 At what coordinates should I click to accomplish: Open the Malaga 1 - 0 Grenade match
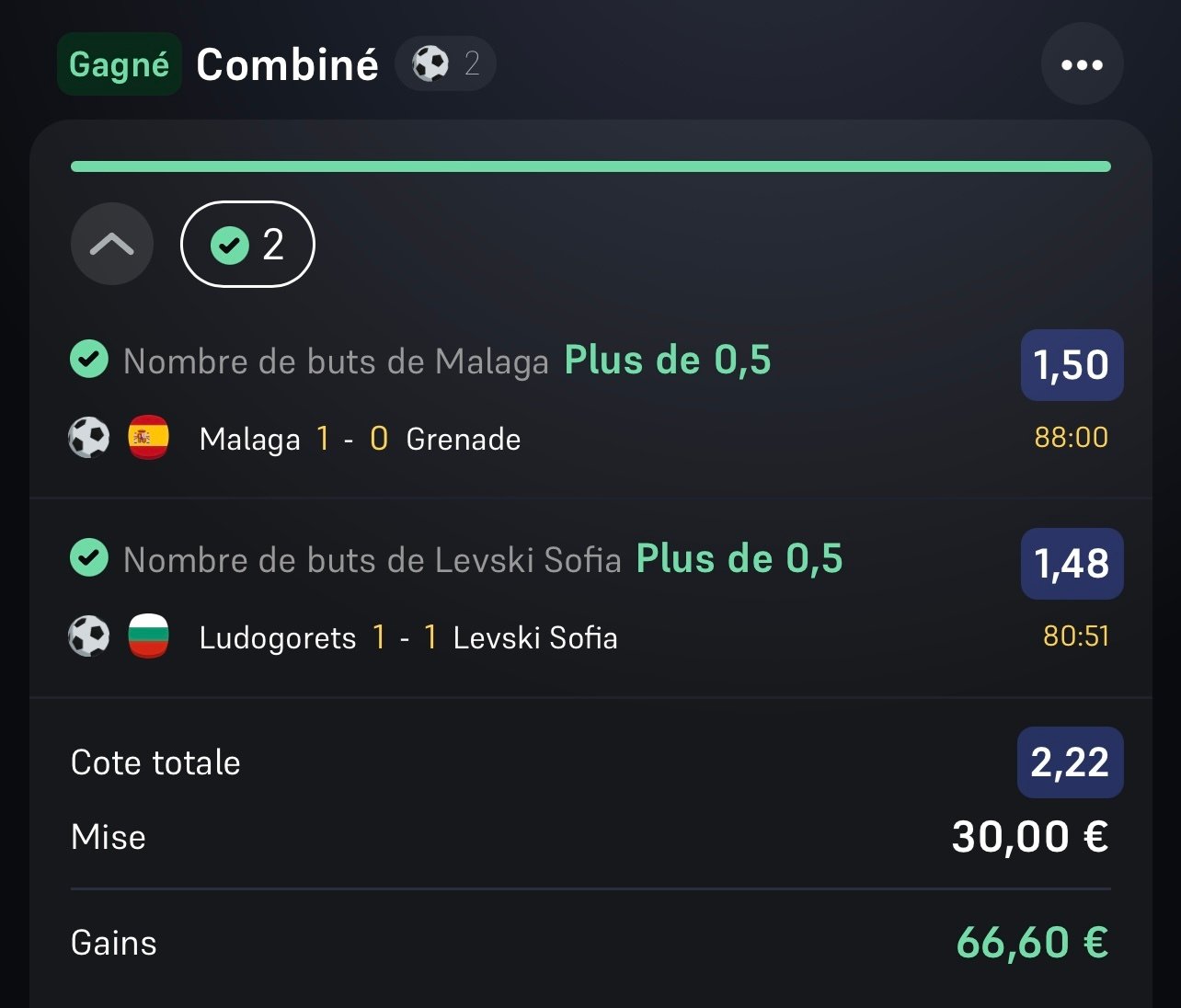(361, 440)
